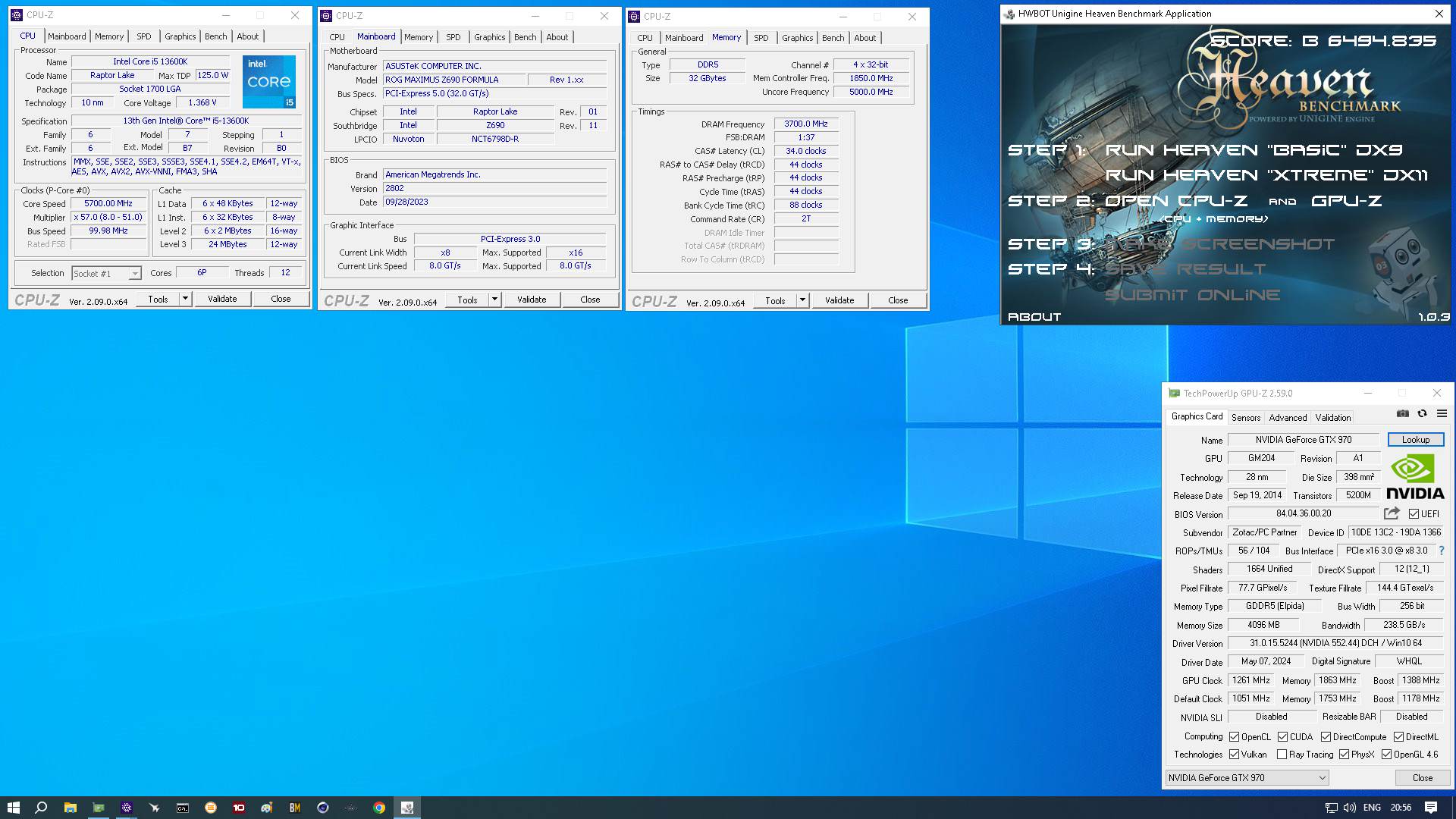The width and height of the screenshot is (1456, 819).
Task: Open the notification center icon
Action: (x=1431, y=808)
